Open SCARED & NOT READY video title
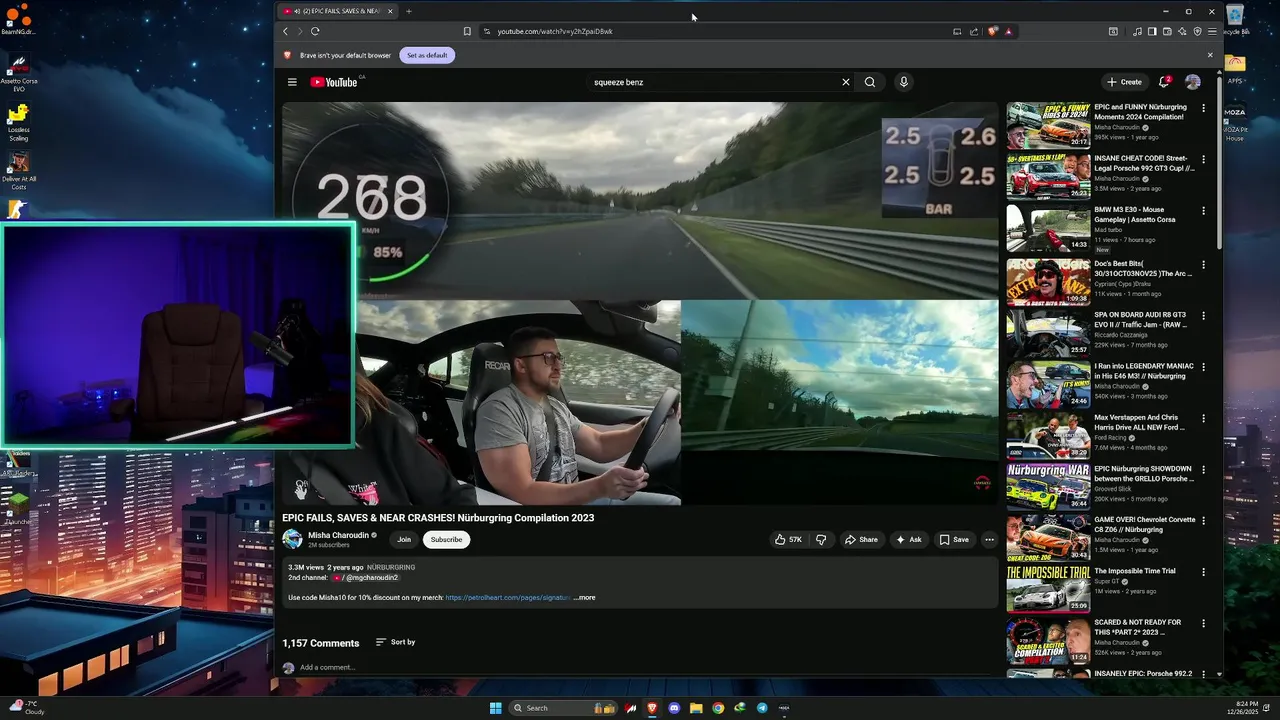The width and height of the screenshot is (1280, 720). 1138,627
